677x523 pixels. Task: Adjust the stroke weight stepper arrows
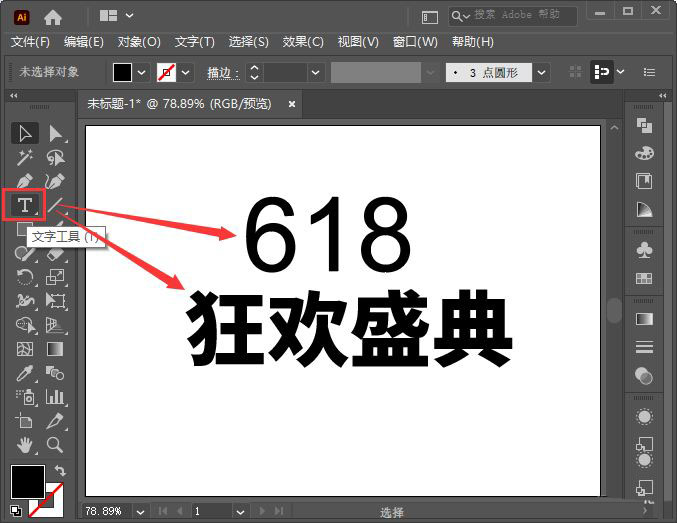click(254, 73)
